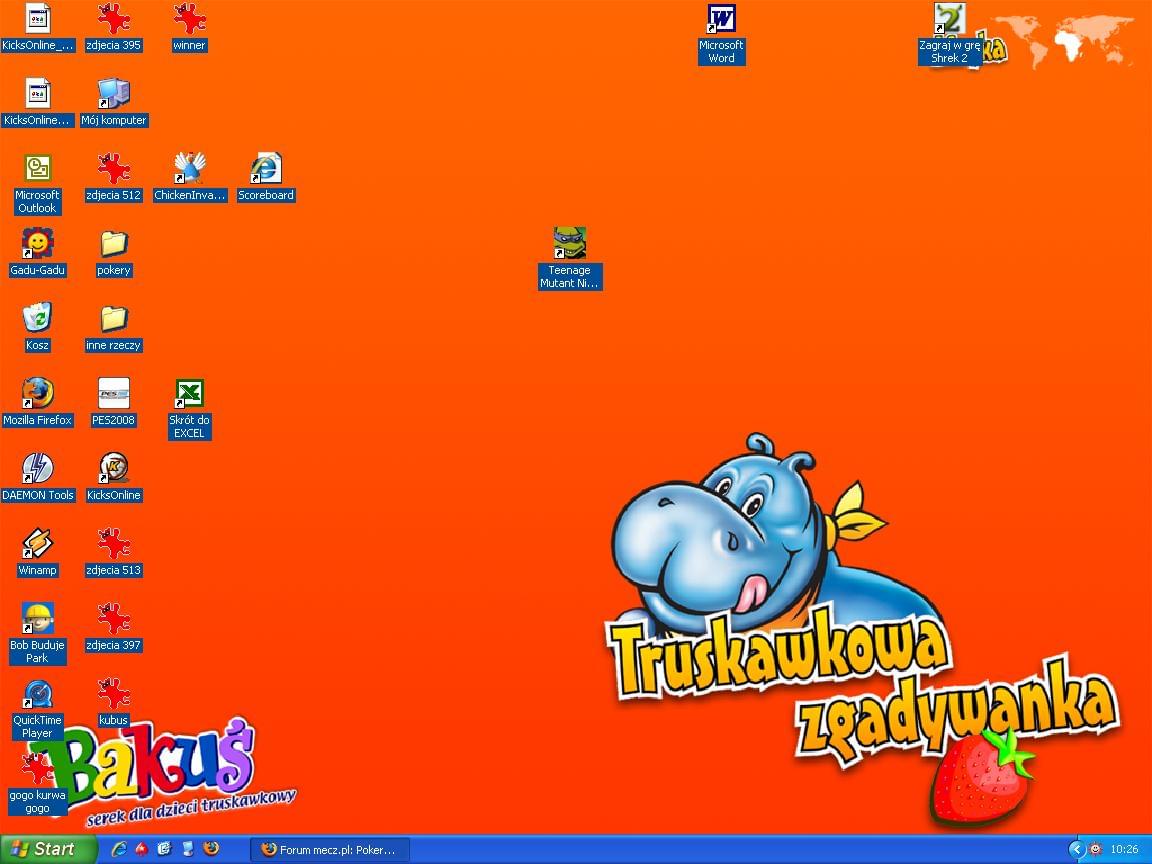Open the Scoreboard Internet shortcut
The image size is (1152, 864).
(x=265, y=177)
